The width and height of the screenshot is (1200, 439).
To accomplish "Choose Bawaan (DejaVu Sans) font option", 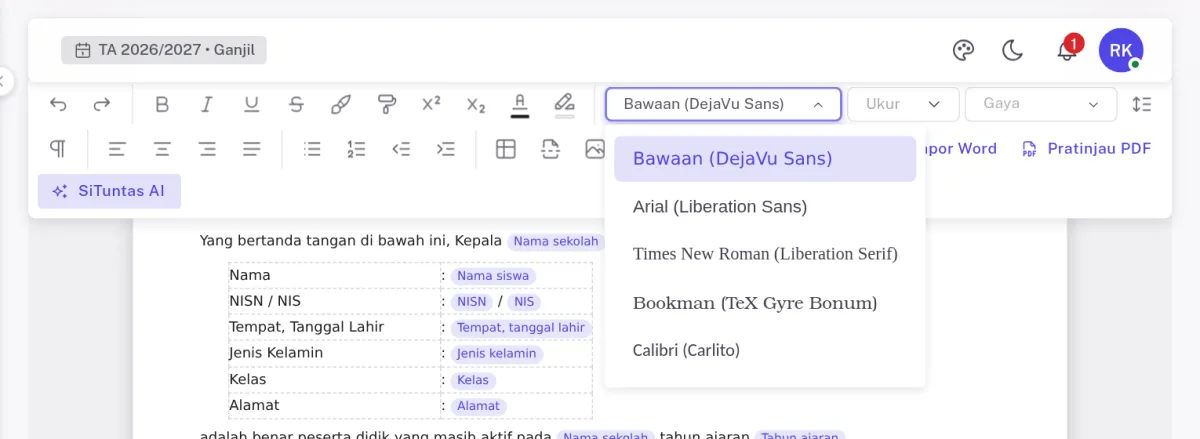I will pos(765,159).
